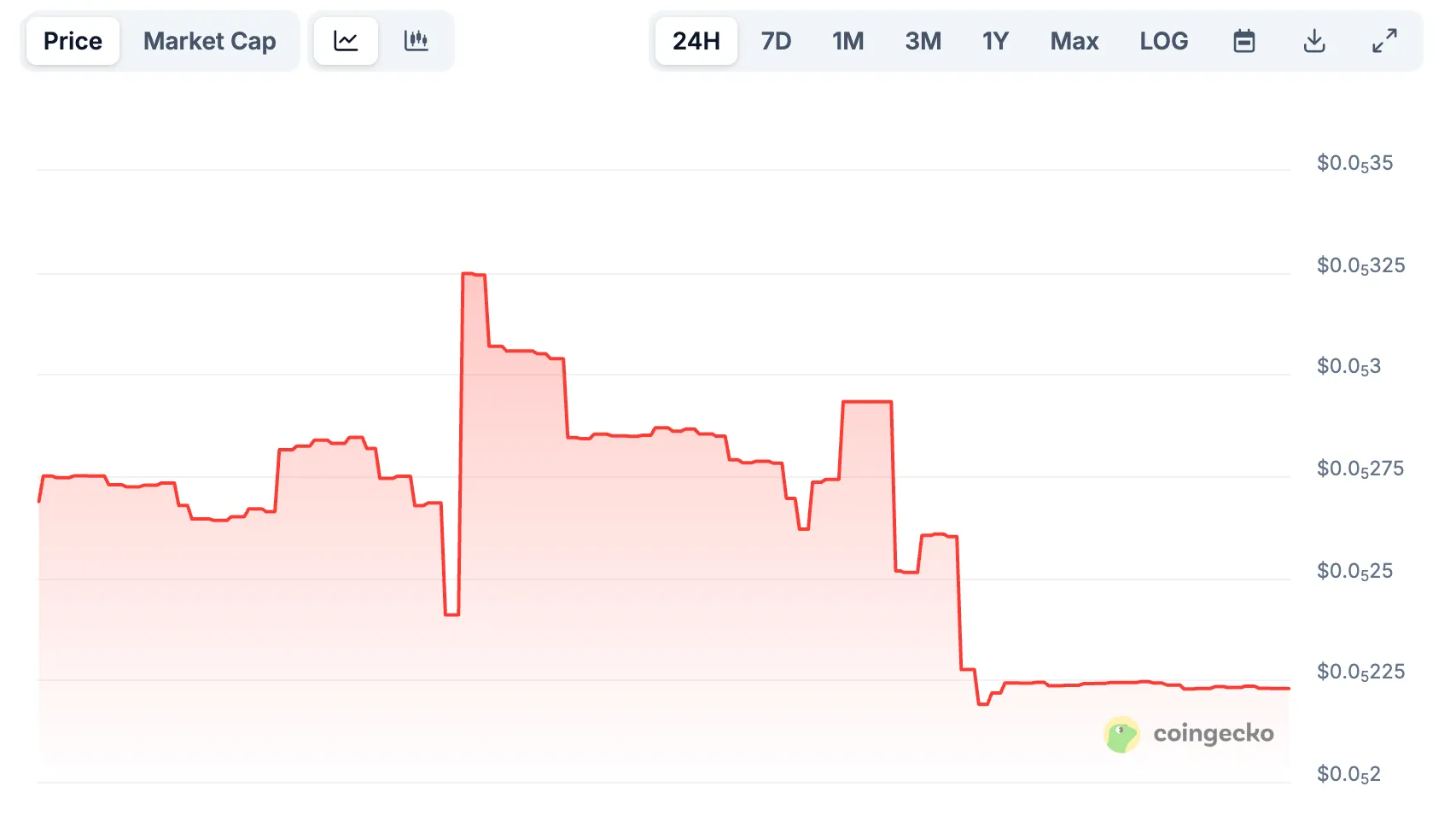Expand the chart to fullscreen

tap(1385, 40)
